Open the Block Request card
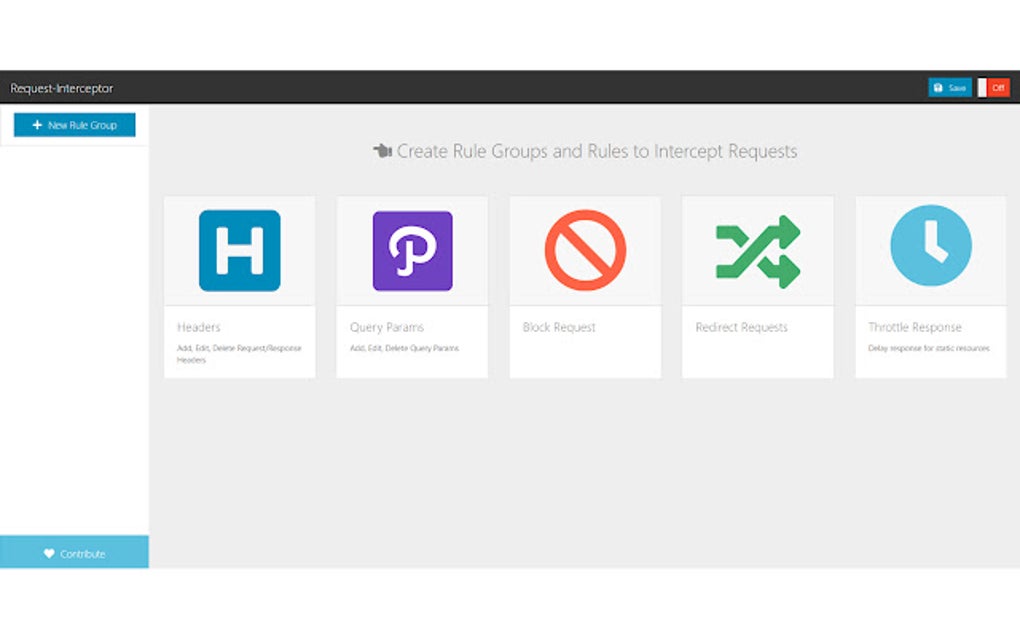The image size is (1020, 638). pyautogui.click(x=584, y=287)
